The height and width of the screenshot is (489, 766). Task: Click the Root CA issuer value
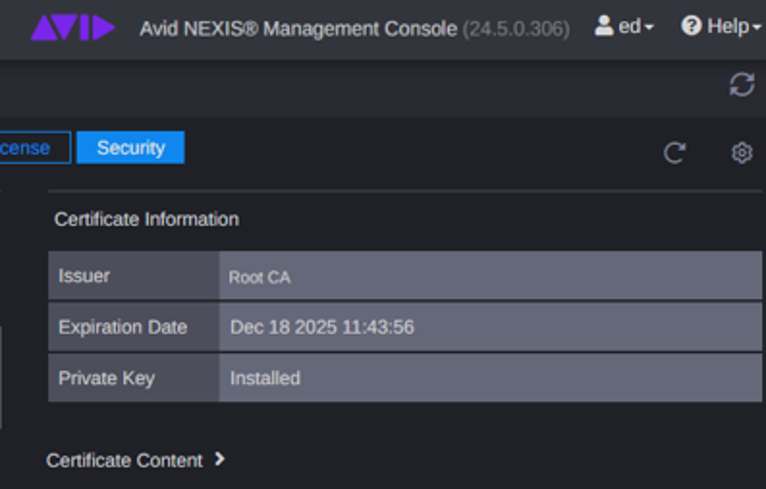click(259, 277)
